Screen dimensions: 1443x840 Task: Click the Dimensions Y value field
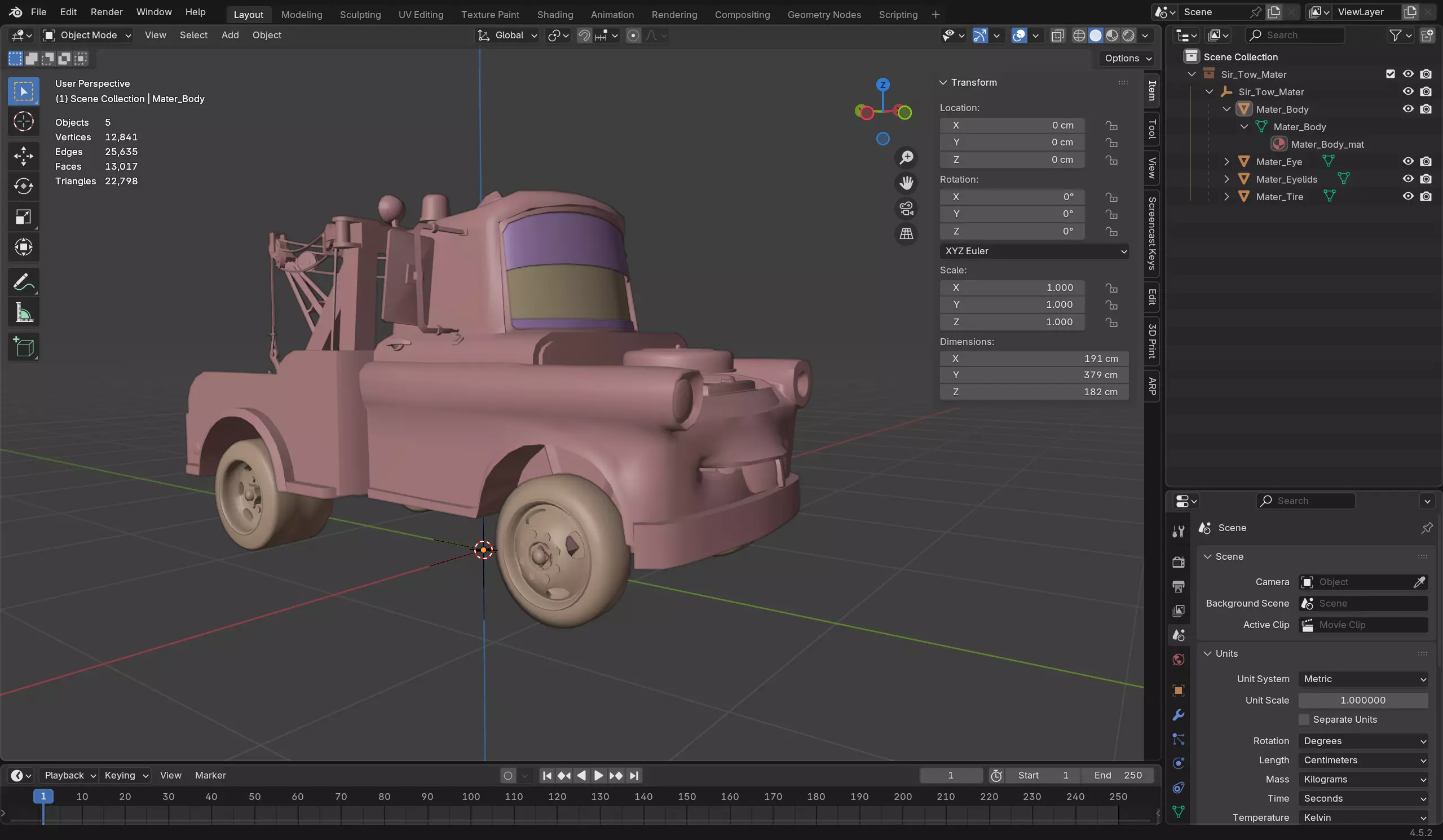click(1034, 375)
